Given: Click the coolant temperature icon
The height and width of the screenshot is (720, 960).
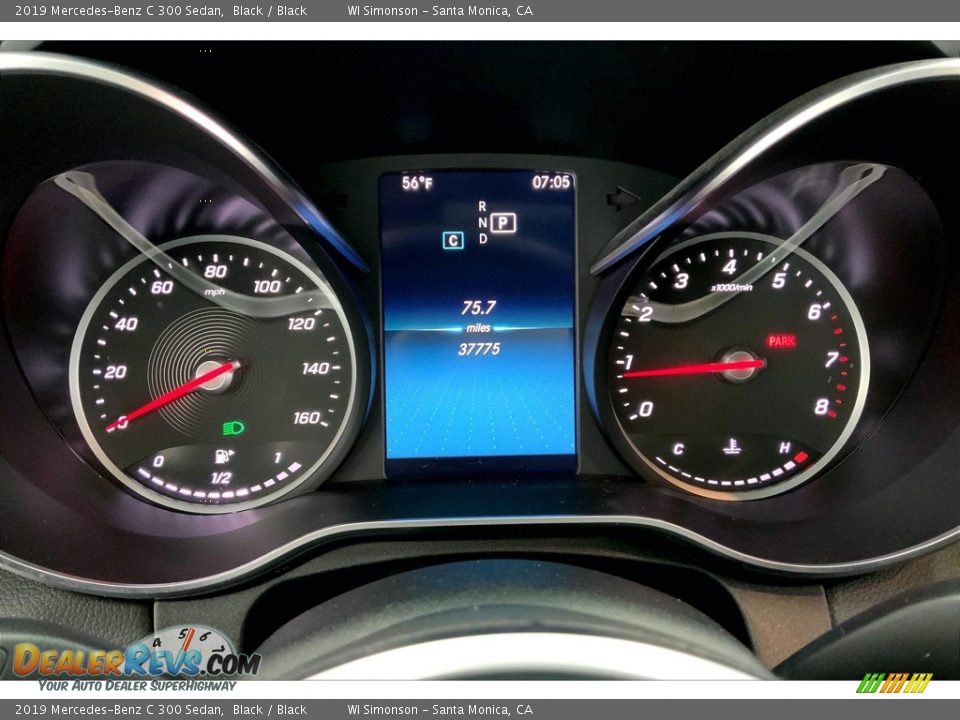Looking at the screenshot, I should (732, 446).
